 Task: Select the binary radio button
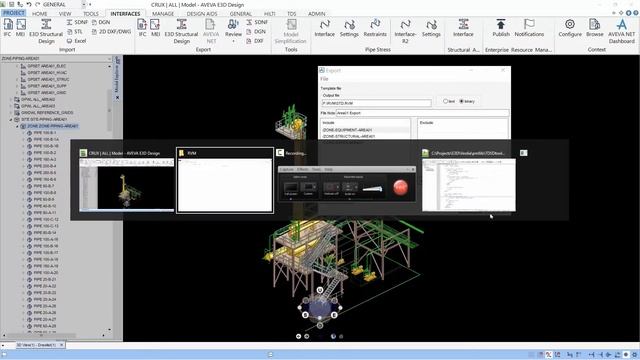point(462,101)
